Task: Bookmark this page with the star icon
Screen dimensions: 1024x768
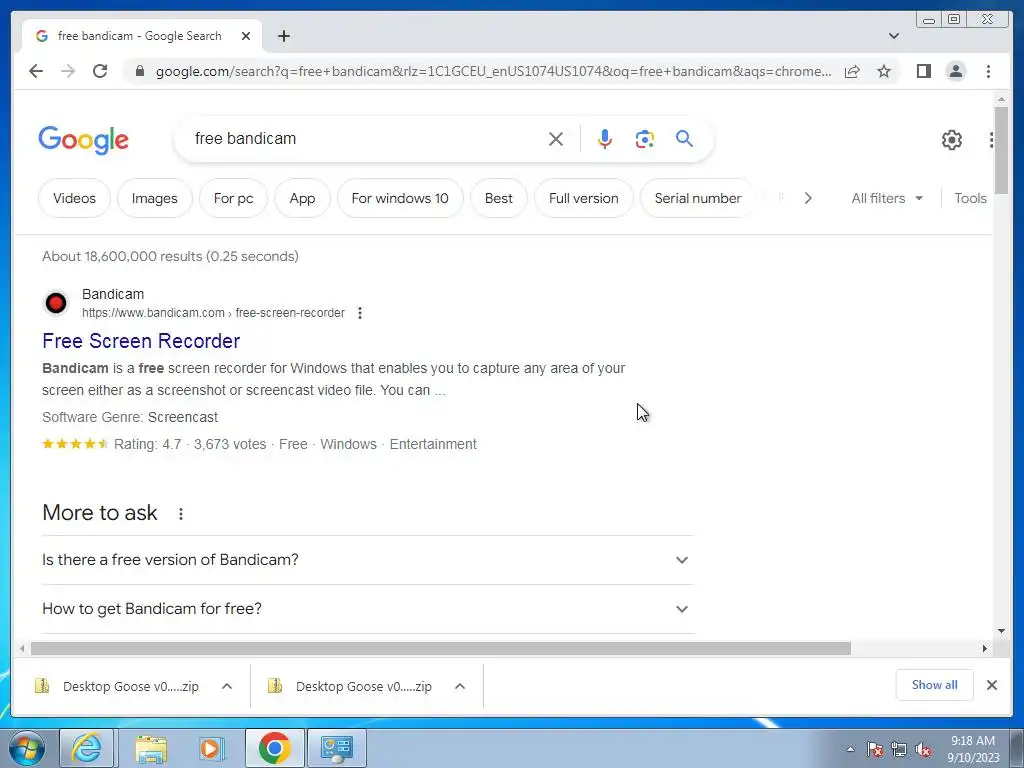Action: pos(884,71)
